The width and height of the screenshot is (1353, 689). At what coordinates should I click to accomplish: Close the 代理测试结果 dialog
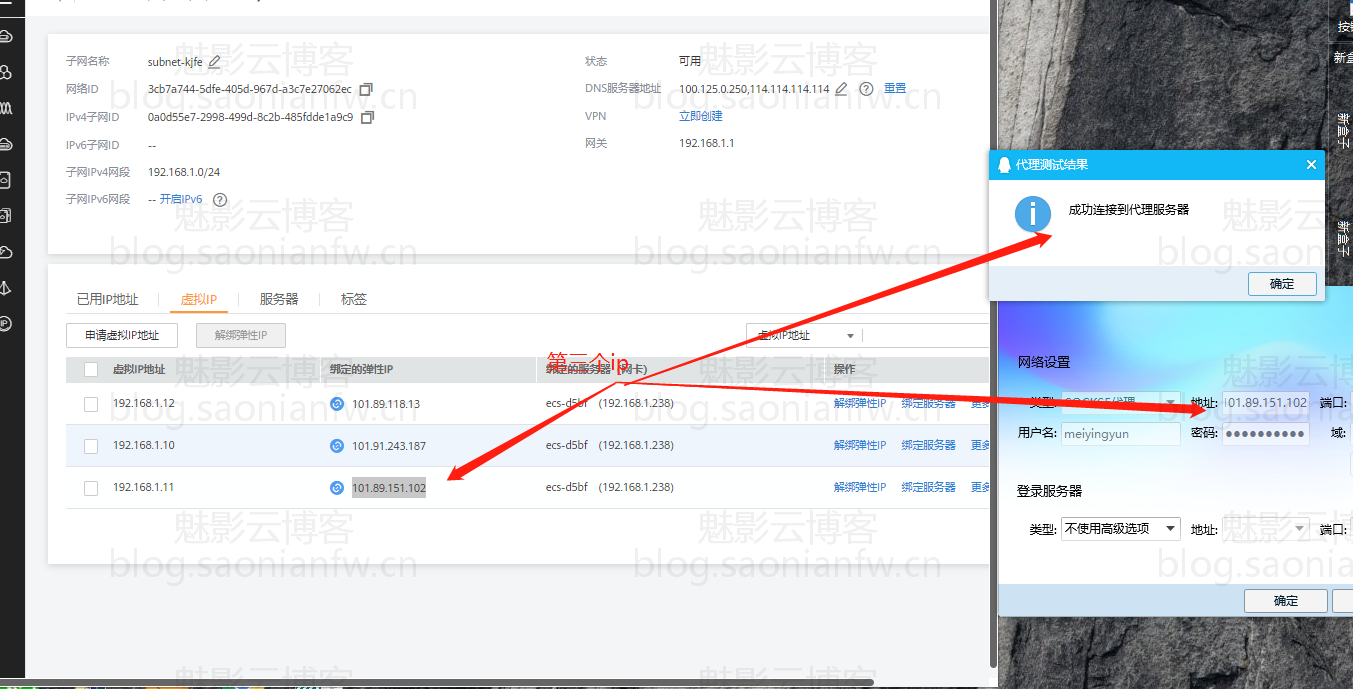[1311, 165]
